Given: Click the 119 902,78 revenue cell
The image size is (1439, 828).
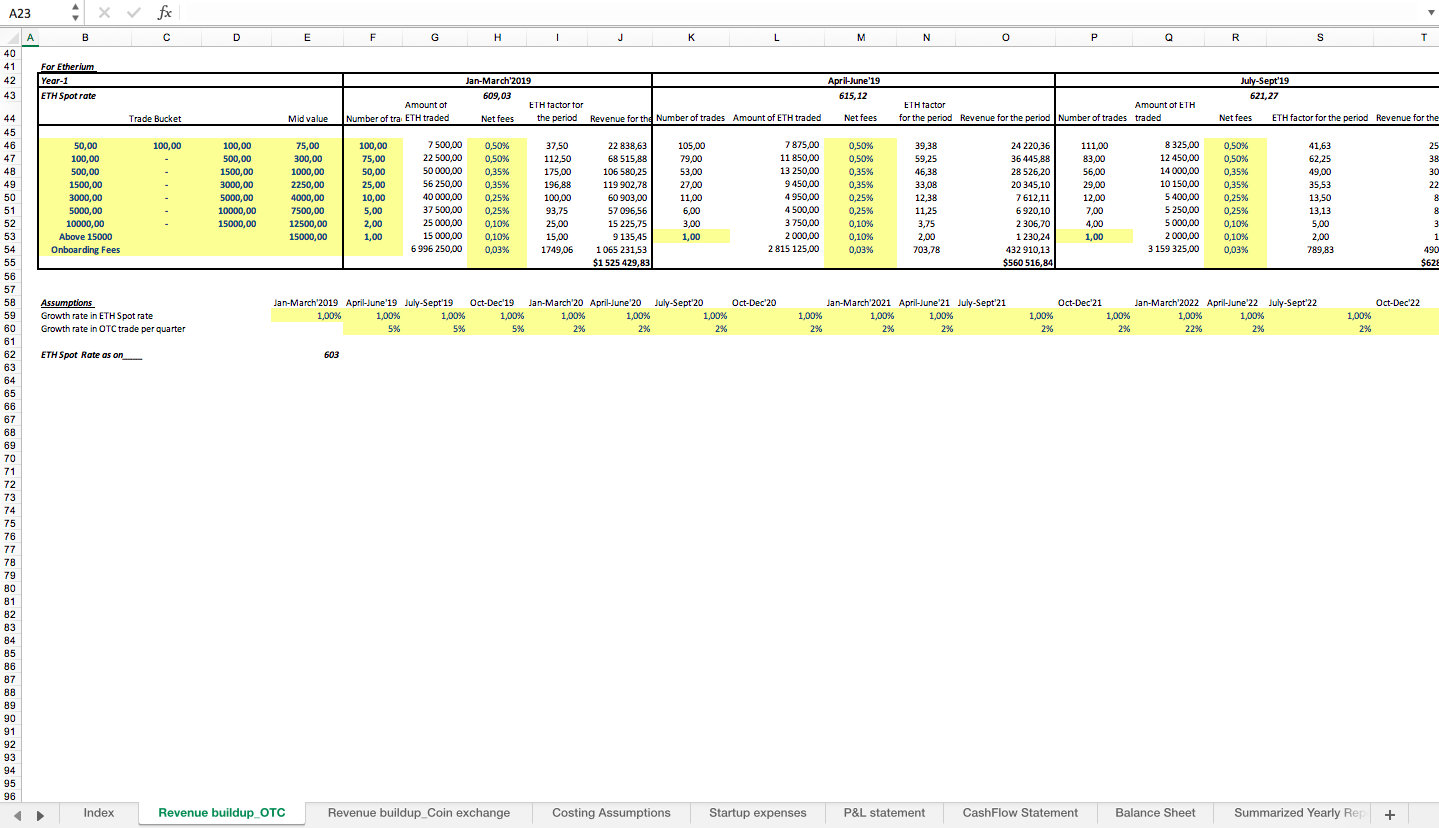Looking at the screenshot, I should click(626, 184).
